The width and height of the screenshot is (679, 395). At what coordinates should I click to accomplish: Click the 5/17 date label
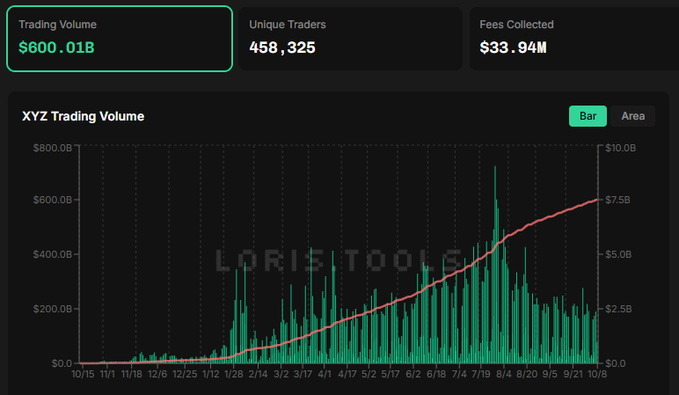click(390, 374)
